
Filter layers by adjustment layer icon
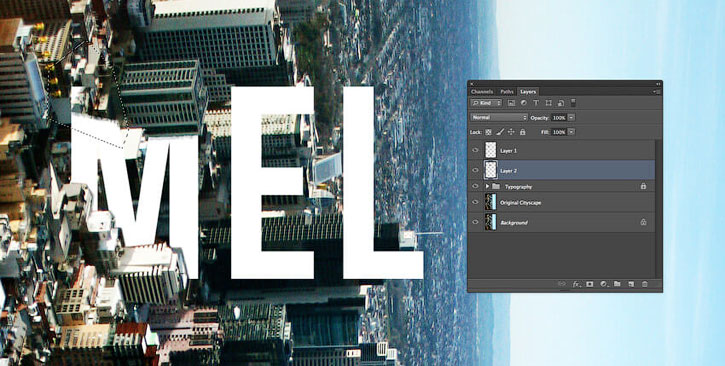point(524,103)
